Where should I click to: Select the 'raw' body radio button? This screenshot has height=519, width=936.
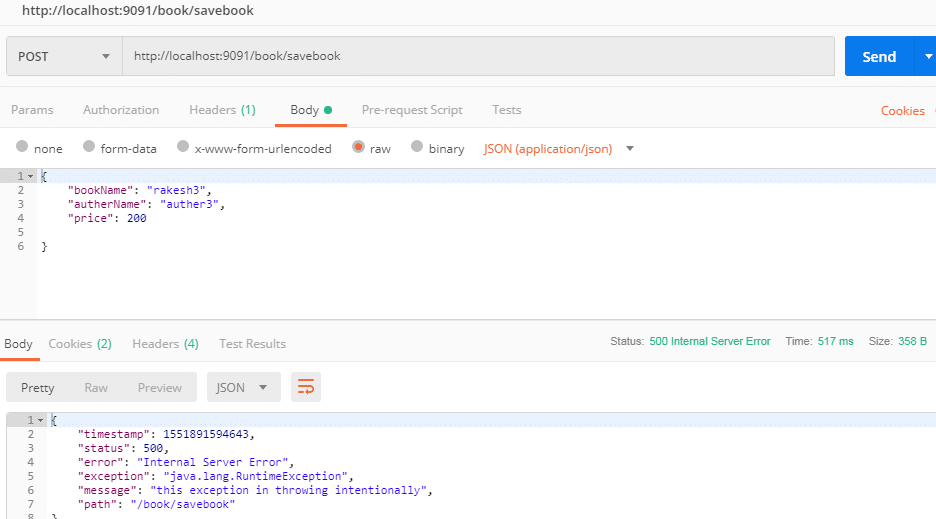pos(358,148)
